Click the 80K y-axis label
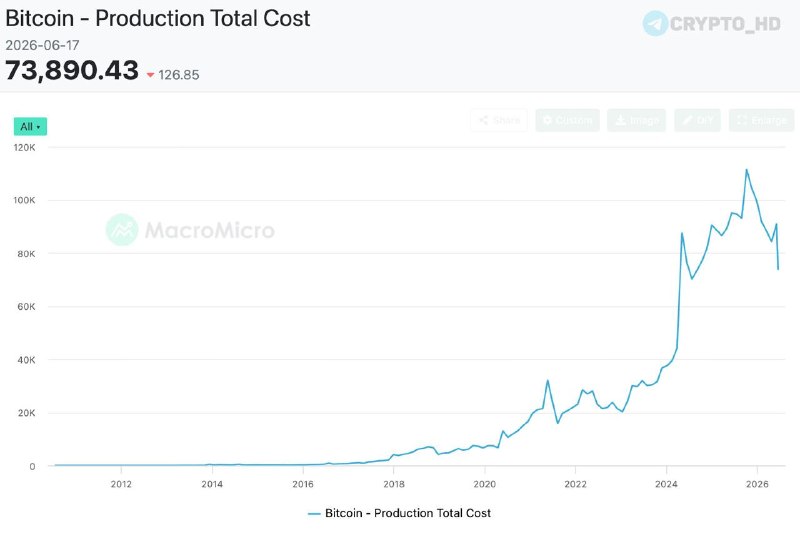800x547 pixels. click(x=26, y=254)
